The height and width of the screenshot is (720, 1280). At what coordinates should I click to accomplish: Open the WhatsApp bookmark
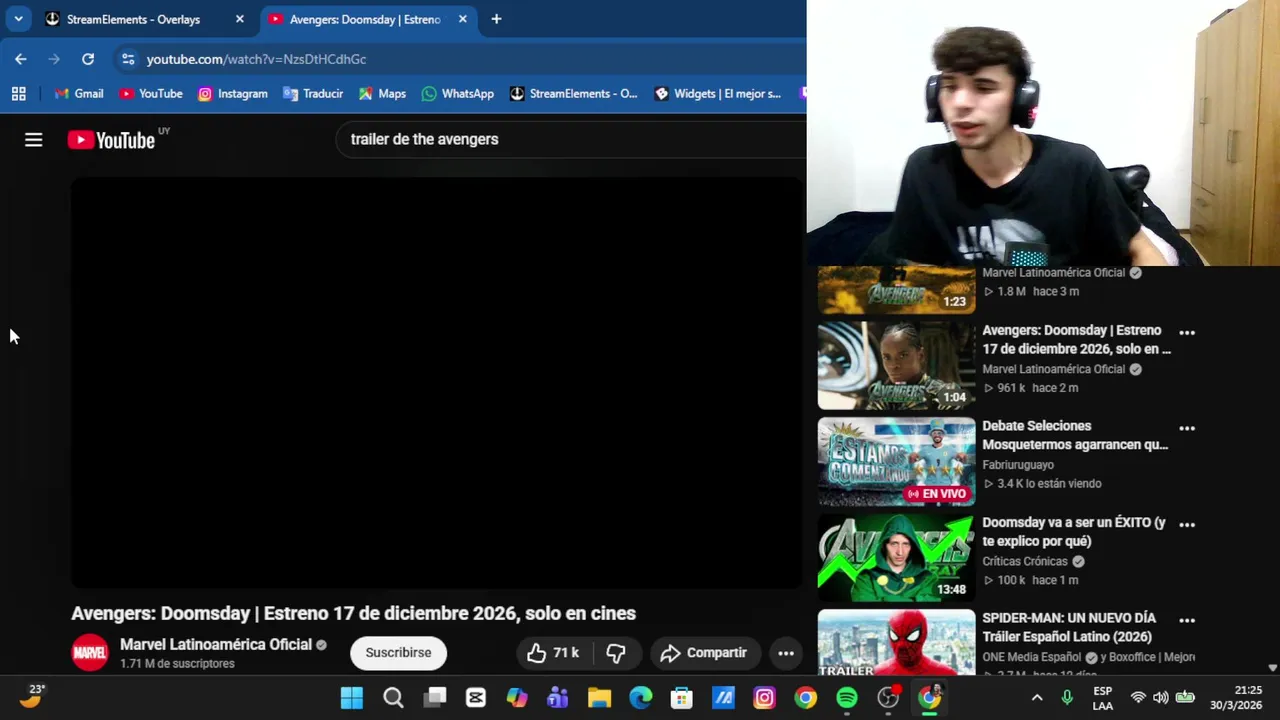(x=458, y=93)
